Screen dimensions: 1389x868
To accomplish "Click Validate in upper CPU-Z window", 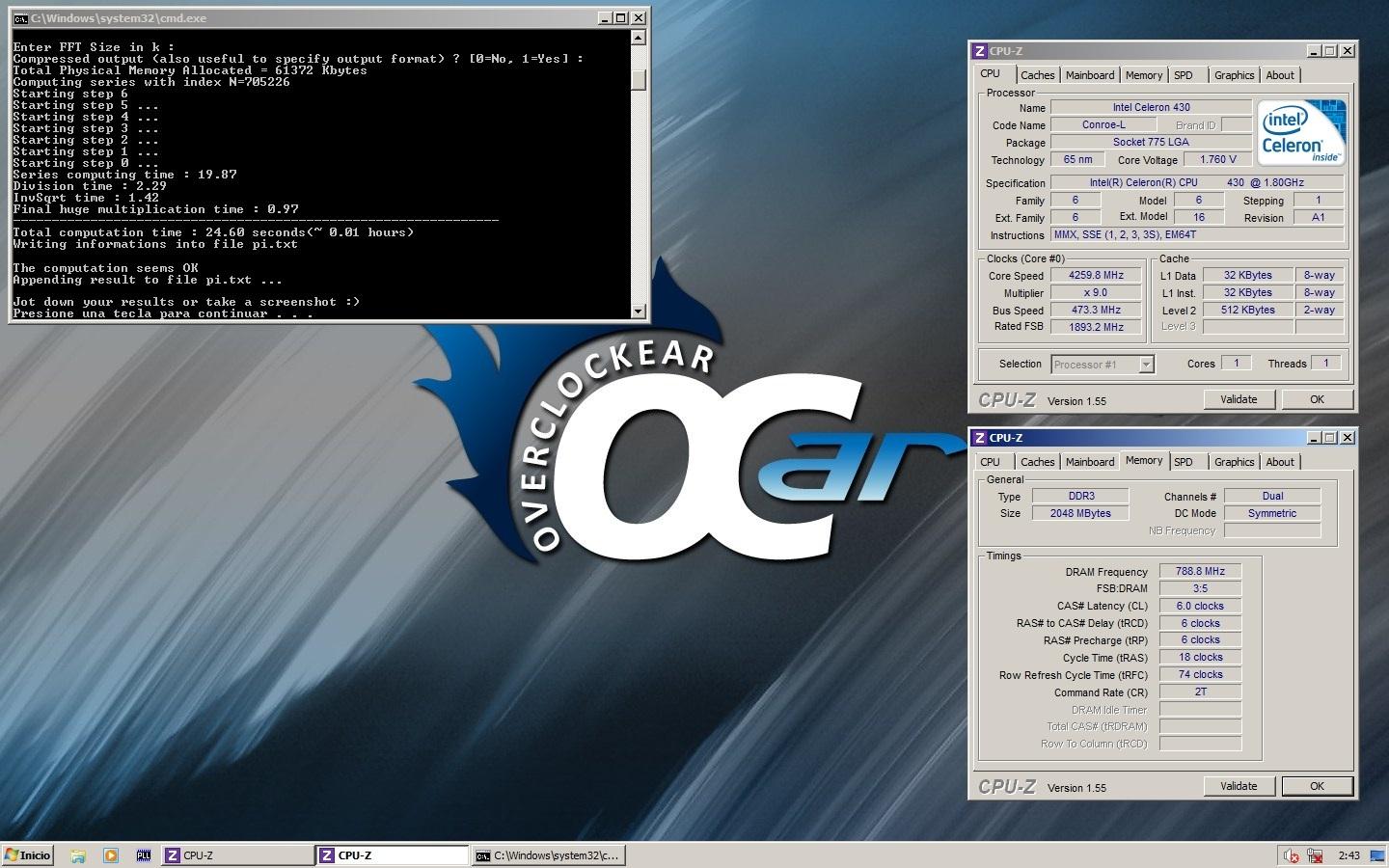I will 1239,399.
